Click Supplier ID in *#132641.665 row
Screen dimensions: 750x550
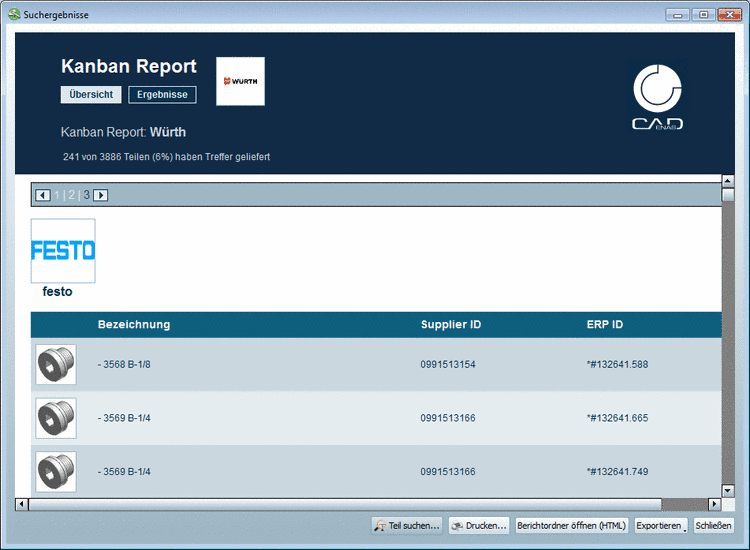coord(448,418)
